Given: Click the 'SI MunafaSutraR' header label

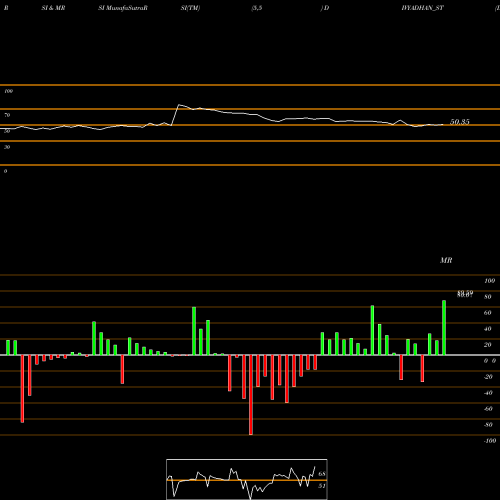Looking at the screenshot, I should point(123,8).
